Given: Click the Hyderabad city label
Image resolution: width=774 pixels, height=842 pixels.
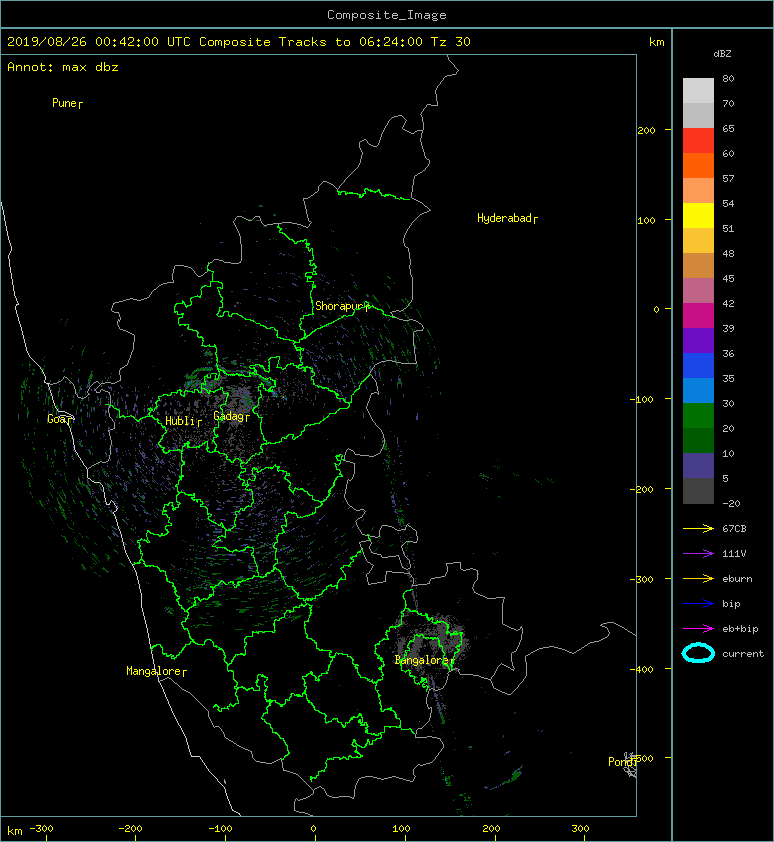Looking at the screenshot, I should [x=507, y=218].
